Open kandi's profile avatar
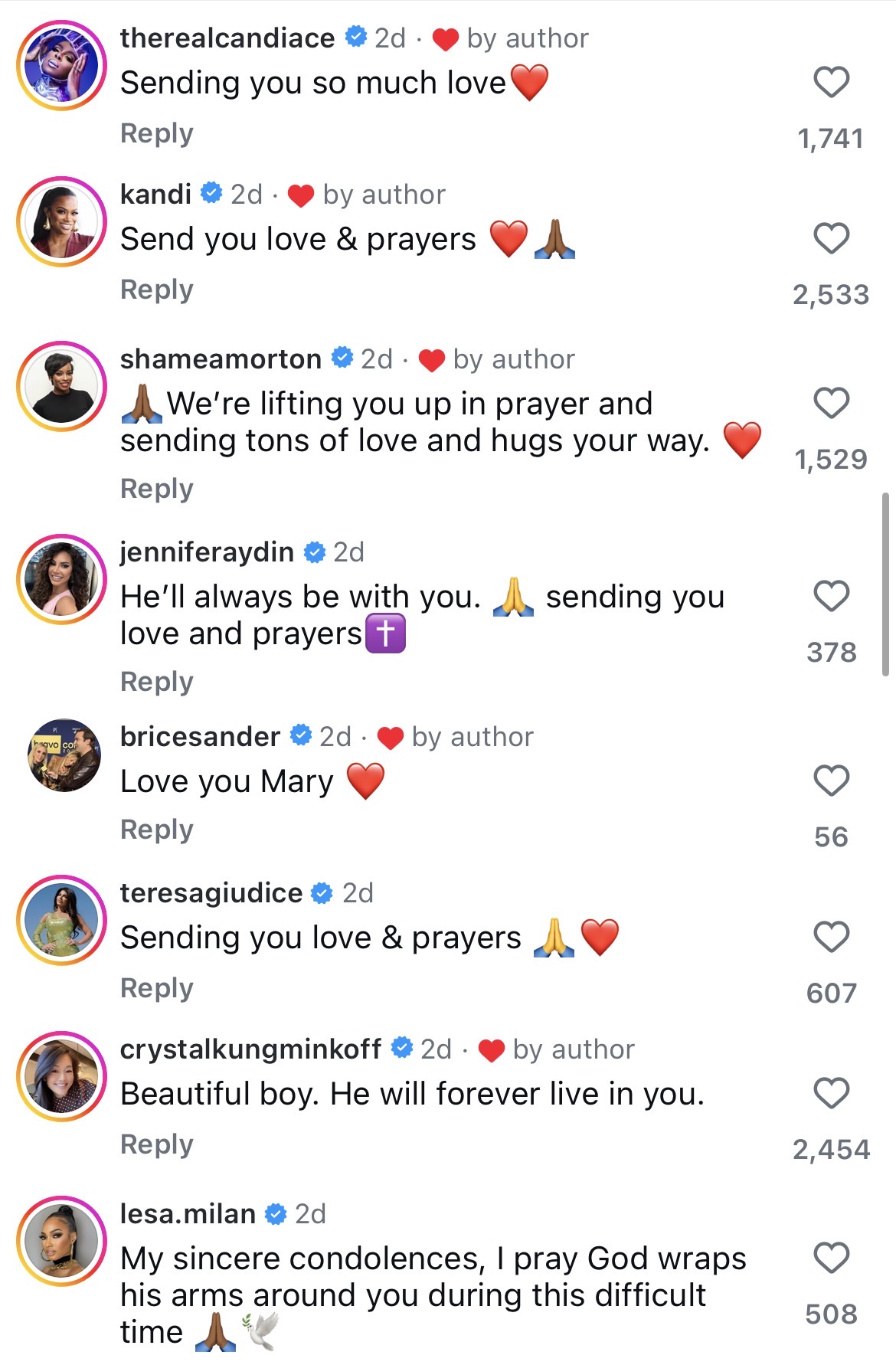This screenshot has height=1365, width=896. click(x=62, y=221)
